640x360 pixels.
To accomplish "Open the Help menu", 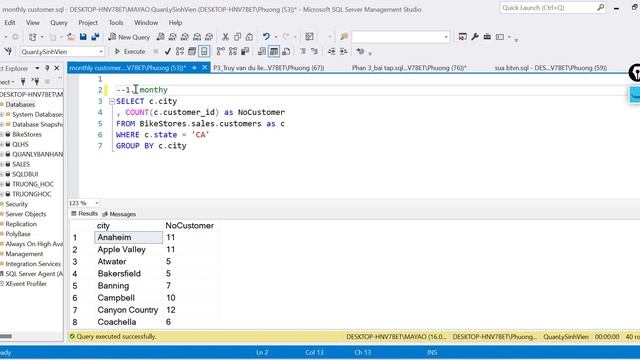I will [x=176, y=23].
